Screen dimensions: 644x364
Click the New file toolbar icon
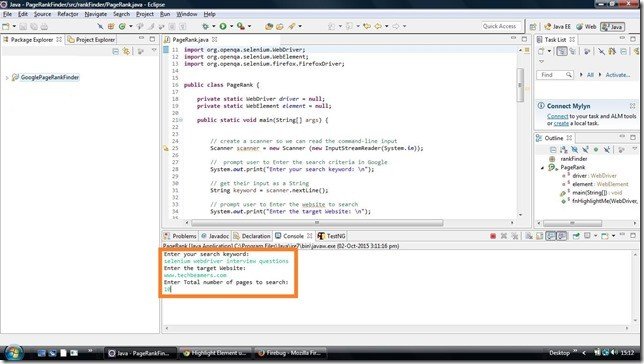click(x=6, y=26)
